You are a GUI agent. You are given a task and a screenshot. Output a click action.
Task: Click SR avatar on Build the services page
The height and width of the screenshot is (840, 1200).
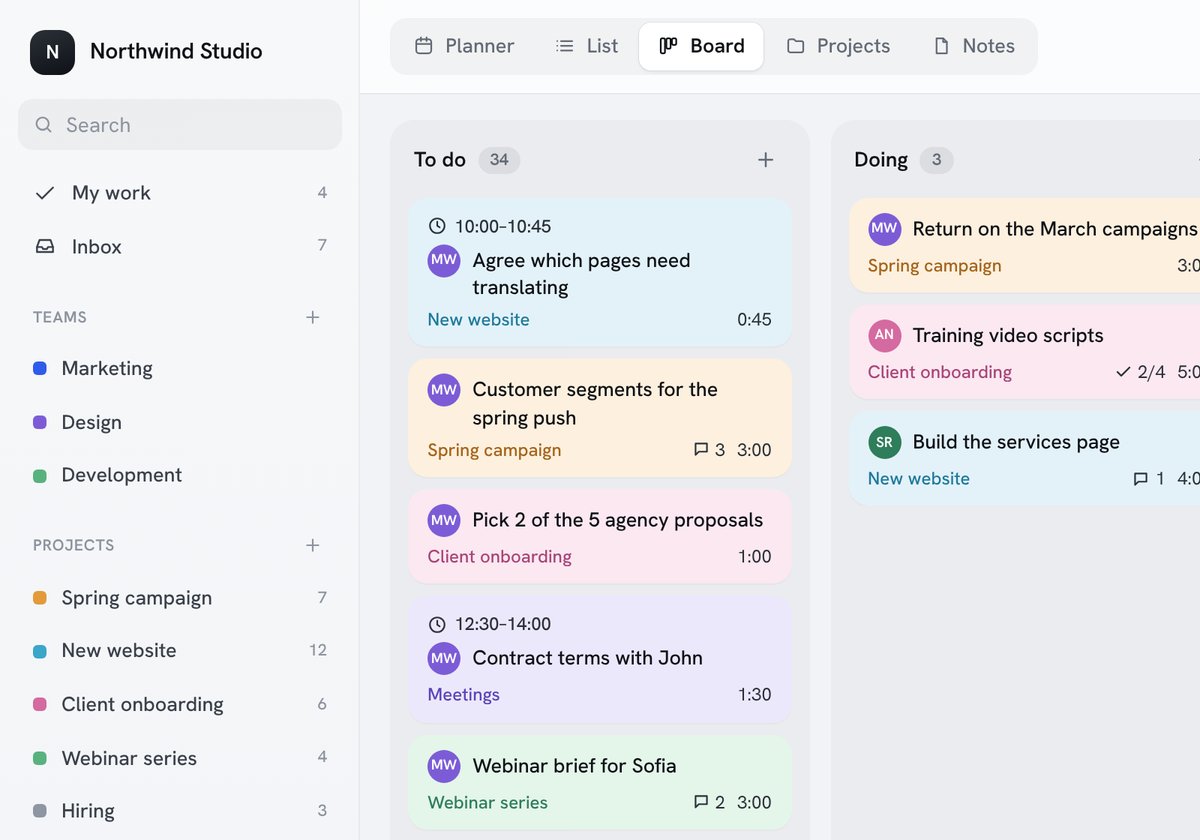[884, 442]
